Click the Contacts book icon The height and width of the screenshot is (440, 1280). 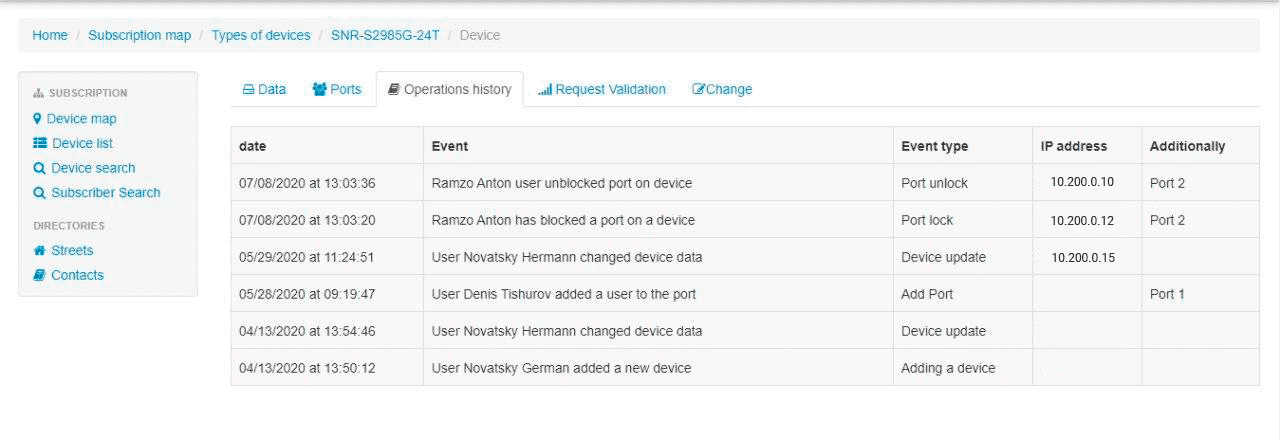coord(40,275)
